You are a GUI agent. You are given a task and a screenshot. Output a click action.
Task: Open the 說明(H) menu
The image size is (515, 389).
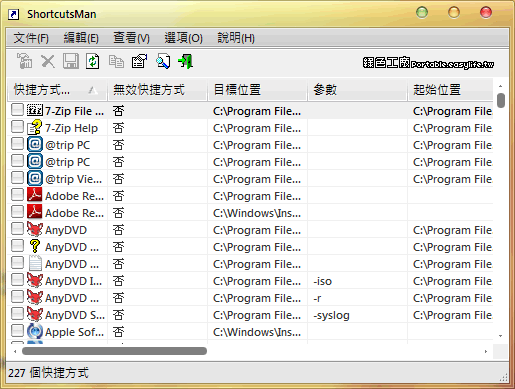236,38
